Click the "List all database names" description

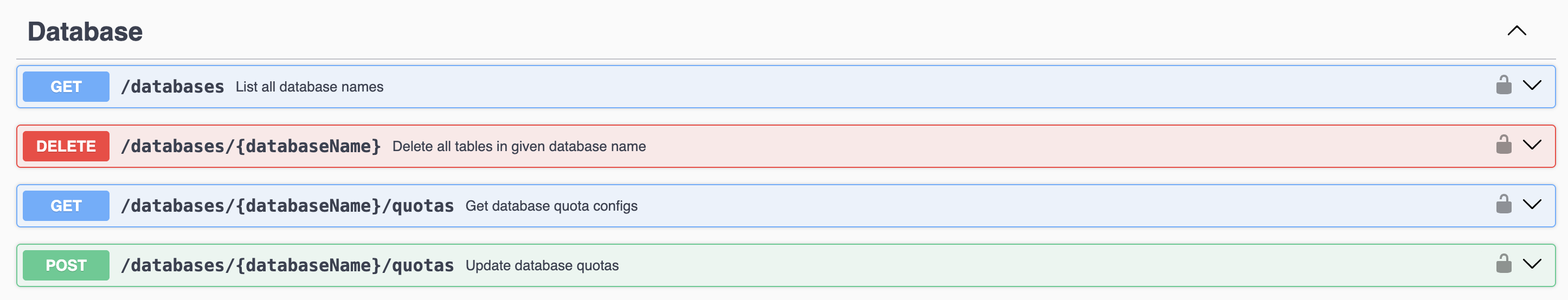(309, 87)
